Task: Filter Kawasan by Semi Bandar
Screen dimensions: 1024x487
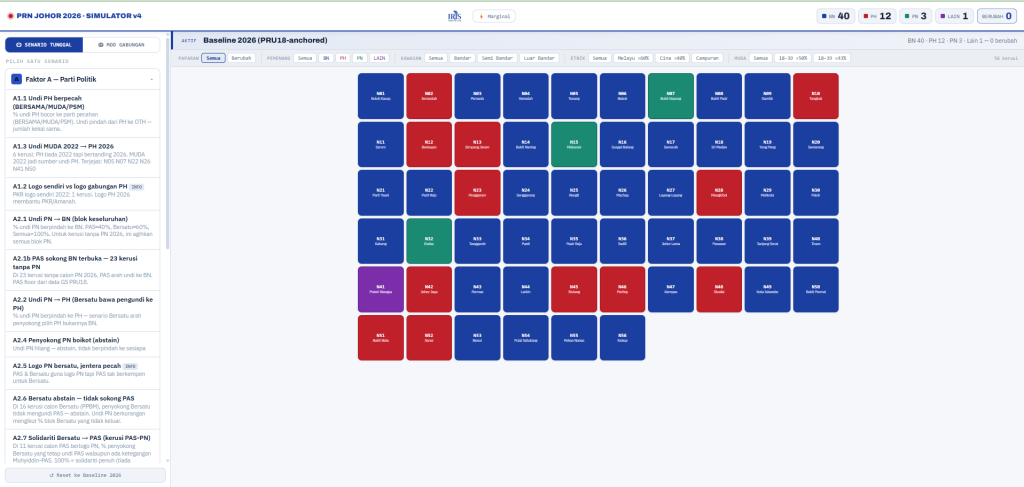Action: (497, 58)
